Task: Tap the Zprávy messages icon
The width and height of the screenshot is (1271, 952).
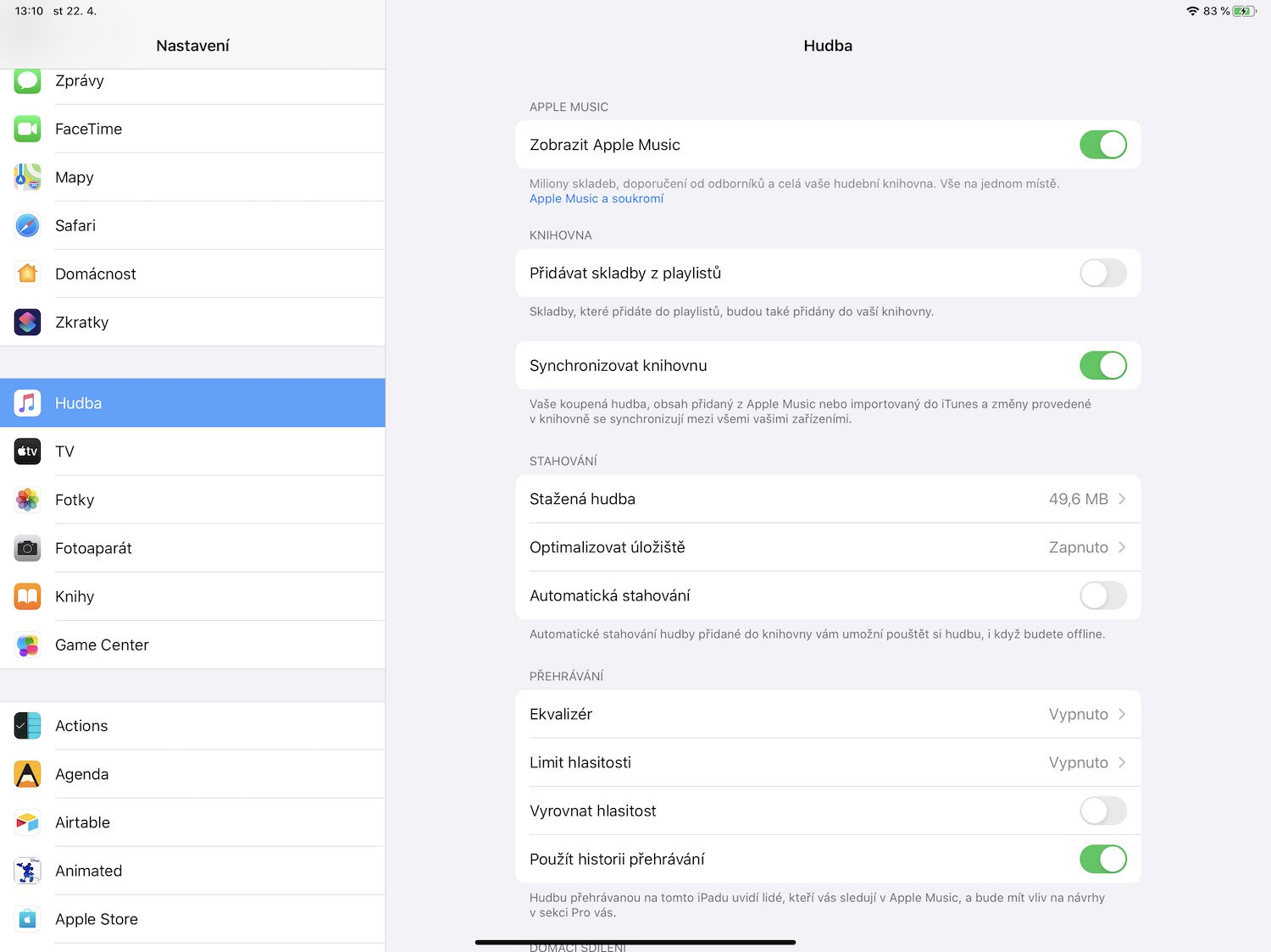Action: 27,81
